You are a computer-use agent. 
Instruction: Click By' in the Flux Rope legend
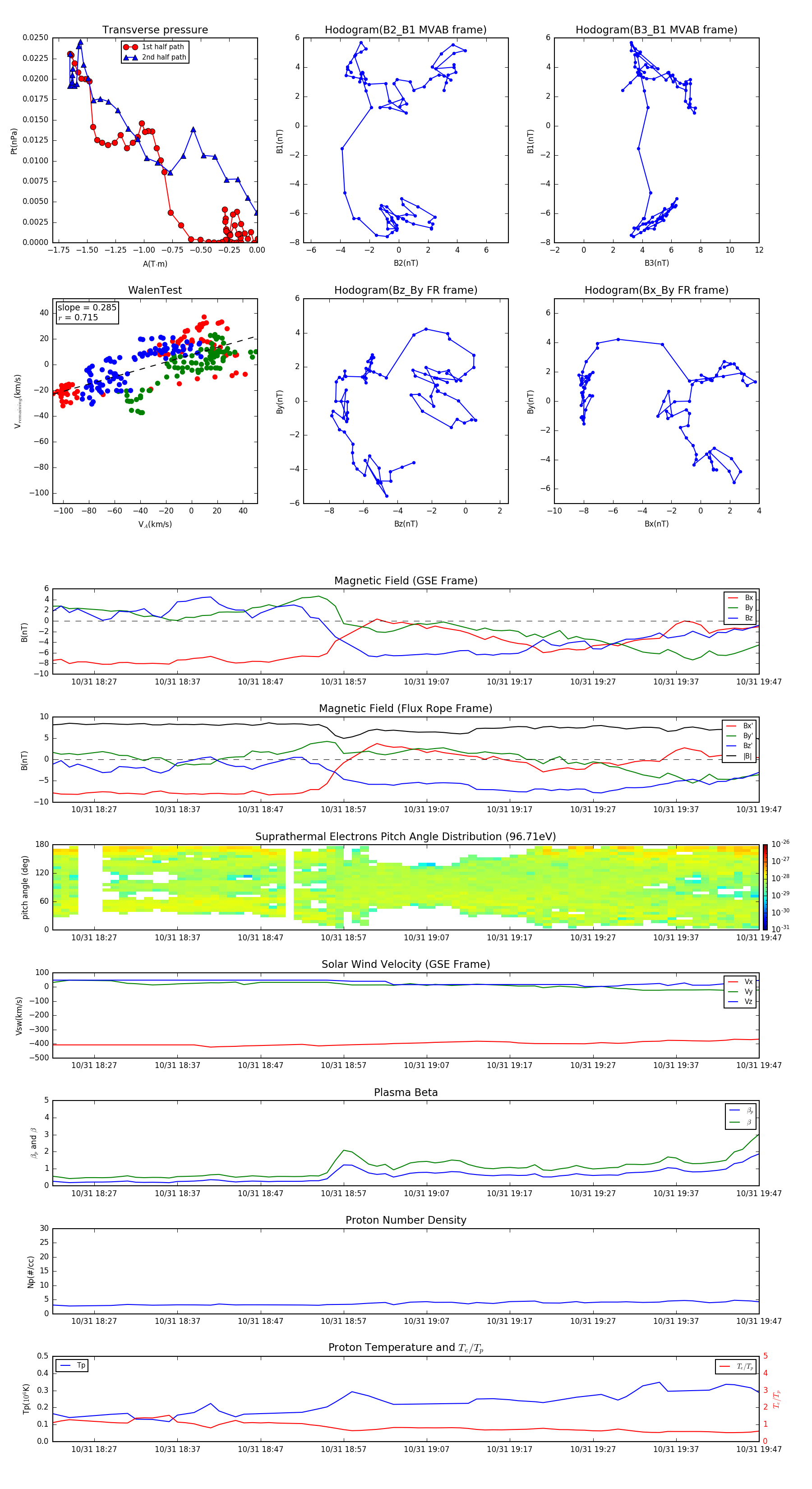click(748, 736)
